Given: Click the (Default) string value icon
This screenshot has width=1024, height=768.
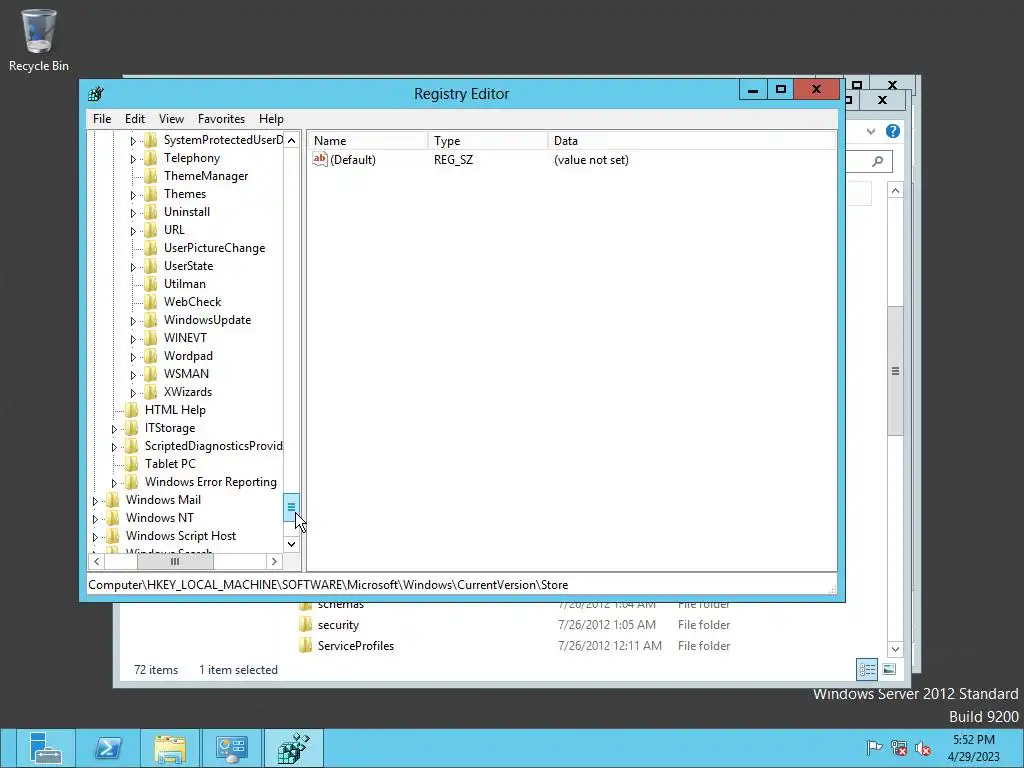Looking at the screenshot, I should (319, 159).
